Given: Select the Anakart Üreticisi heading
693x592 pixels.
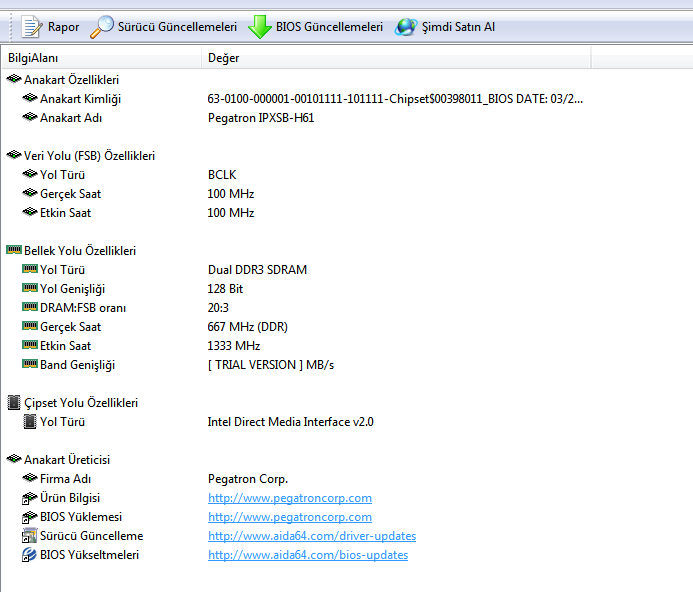Looking at the screenshot, I should [x=67, y=460].
